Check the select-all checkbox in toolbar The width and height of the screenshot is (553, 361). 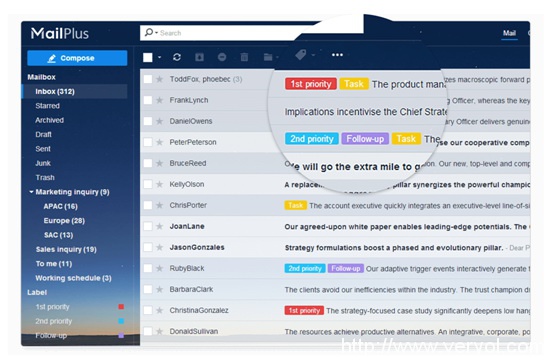[x=148, y=57]
